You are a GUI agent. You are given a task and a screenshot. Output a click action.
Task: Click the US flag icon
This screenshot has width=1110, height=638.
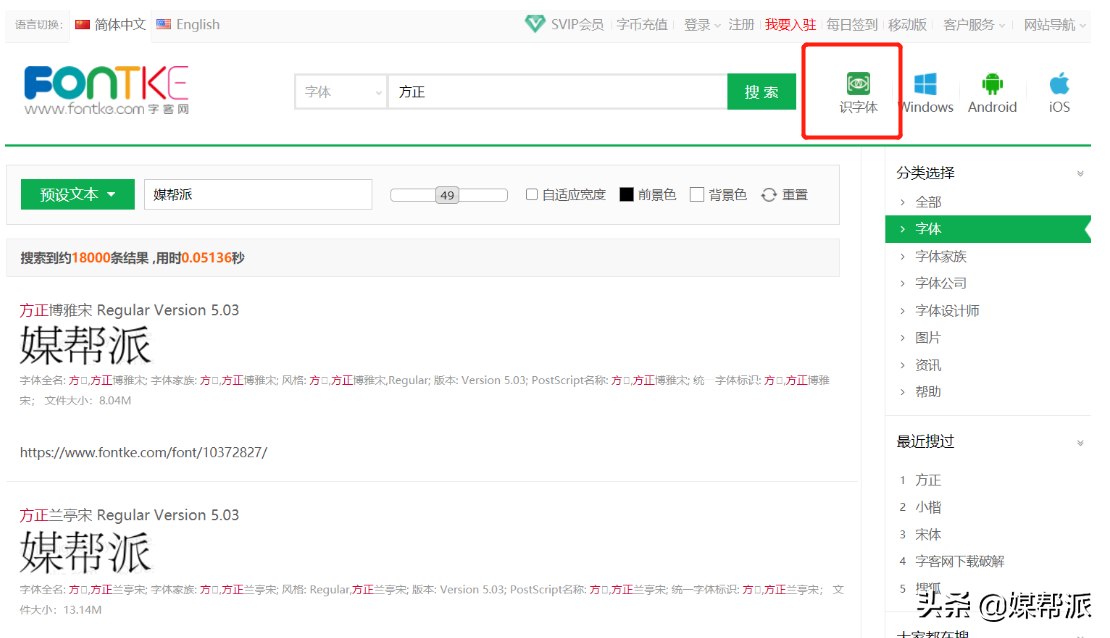(x=164, y=24)
